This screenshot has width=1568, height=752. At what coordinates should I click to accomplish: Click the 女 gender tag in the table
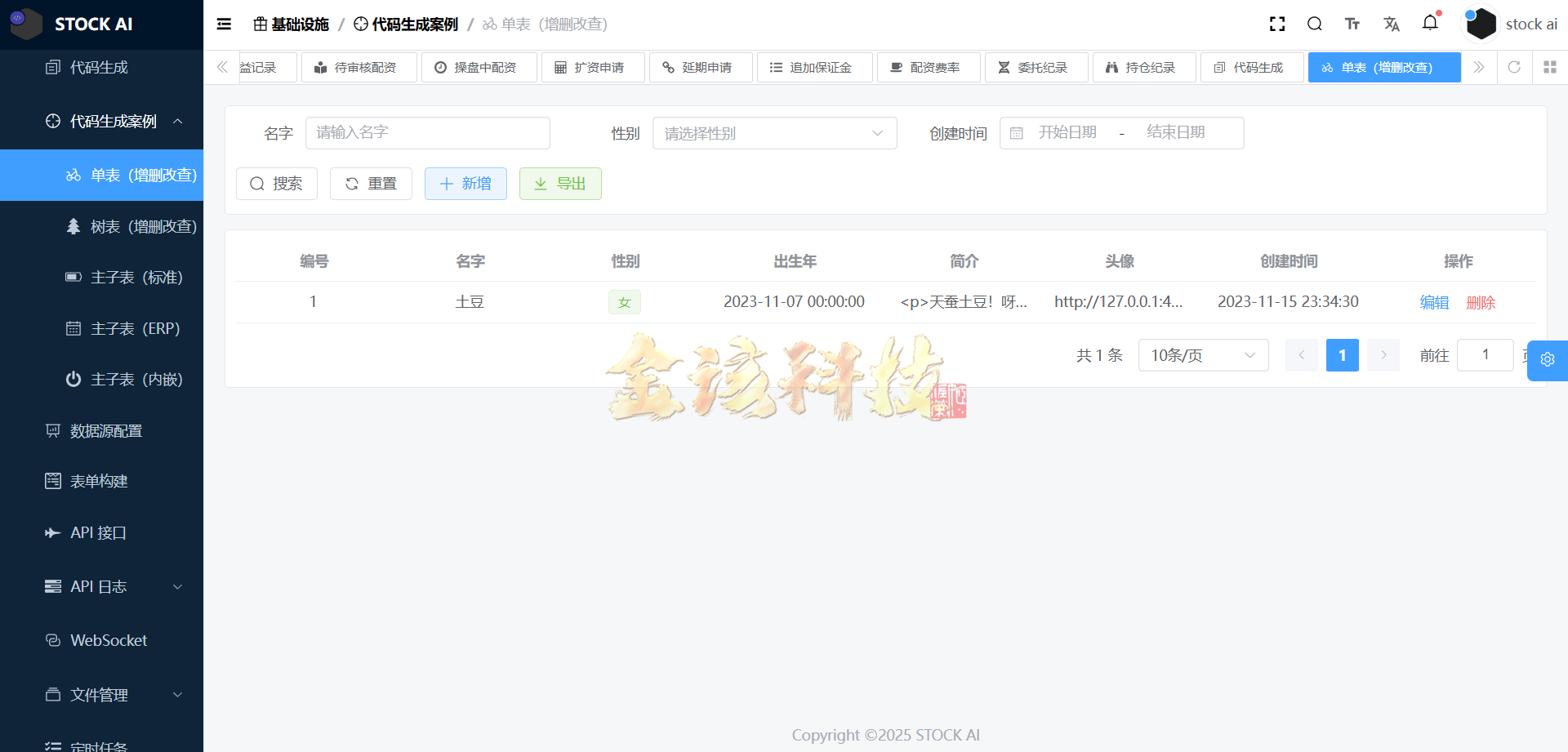tap(624, 301)
